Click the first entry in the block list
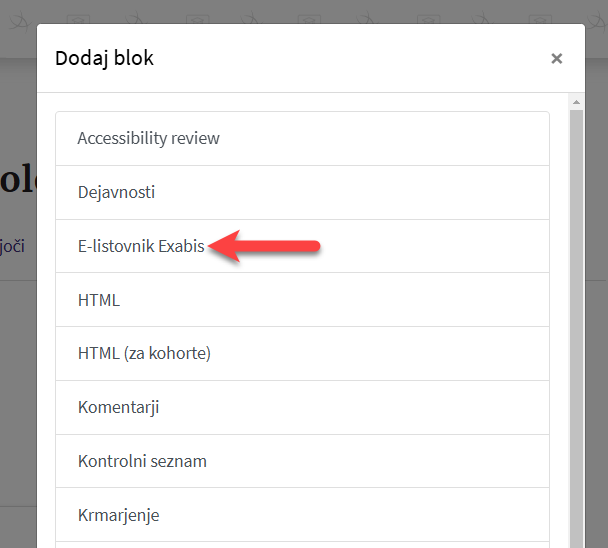This screenshot has width=608, height=548. (302, 138)
